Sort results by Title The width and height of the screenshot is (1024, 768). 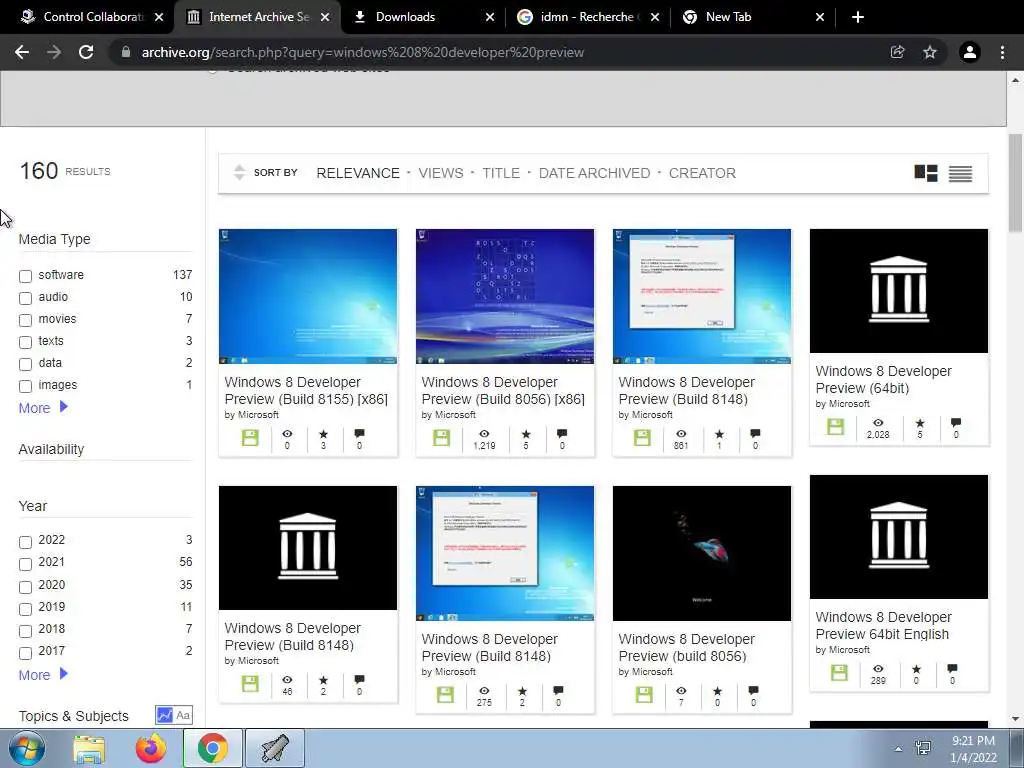pos(501,173)
